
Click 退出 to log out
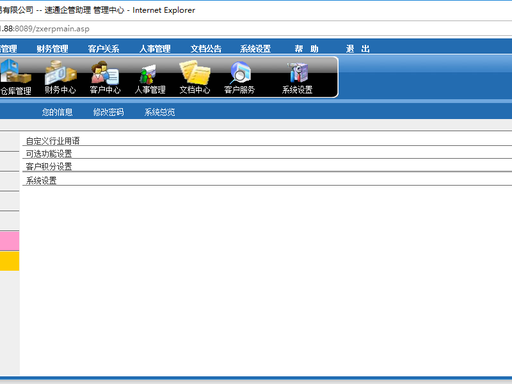(358, 49)
